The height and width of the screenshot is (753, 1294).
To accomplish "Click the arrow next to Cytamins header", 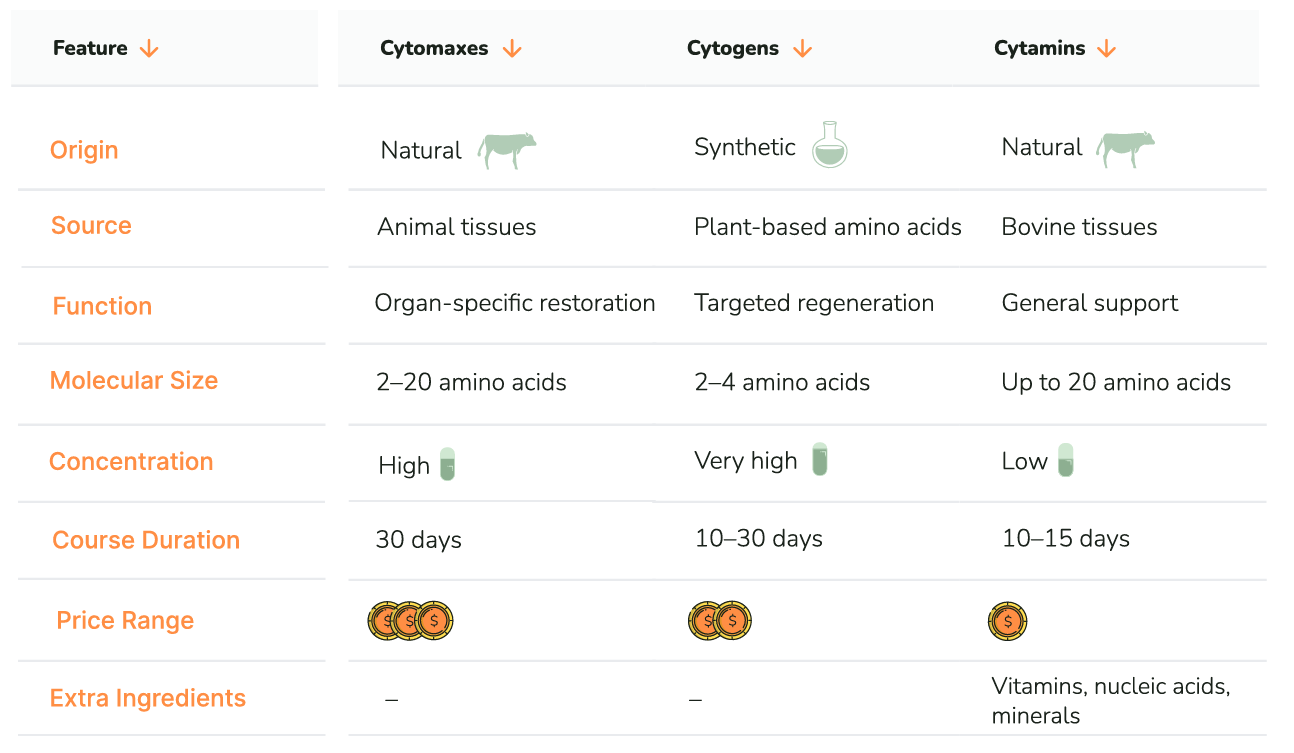I will (1106, 49).
